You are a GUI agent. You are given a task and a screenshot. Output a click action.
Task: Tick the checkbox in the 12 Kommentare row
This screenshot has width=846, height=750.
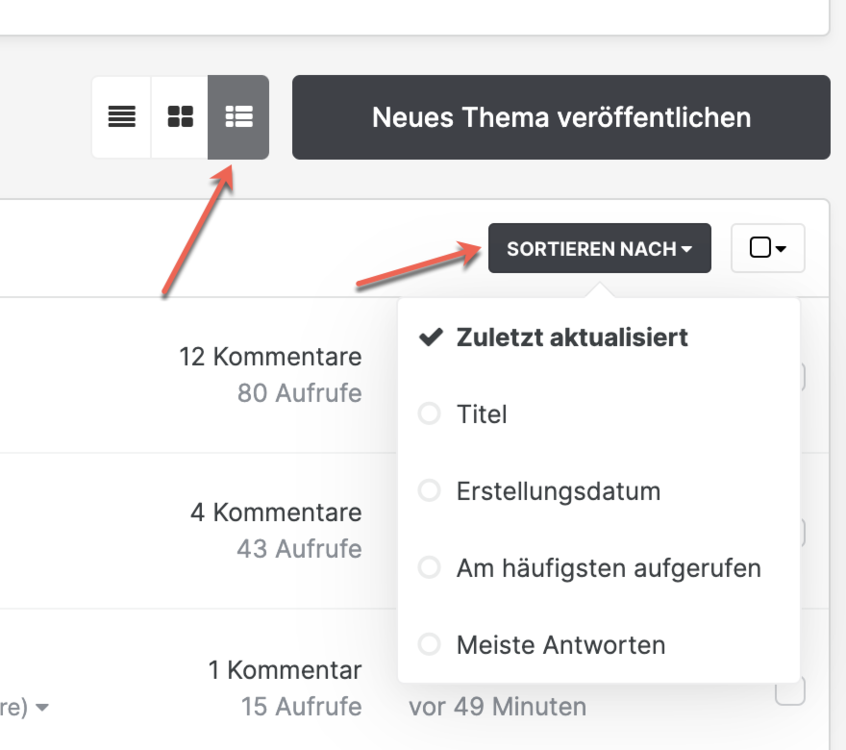click(801, 376)
